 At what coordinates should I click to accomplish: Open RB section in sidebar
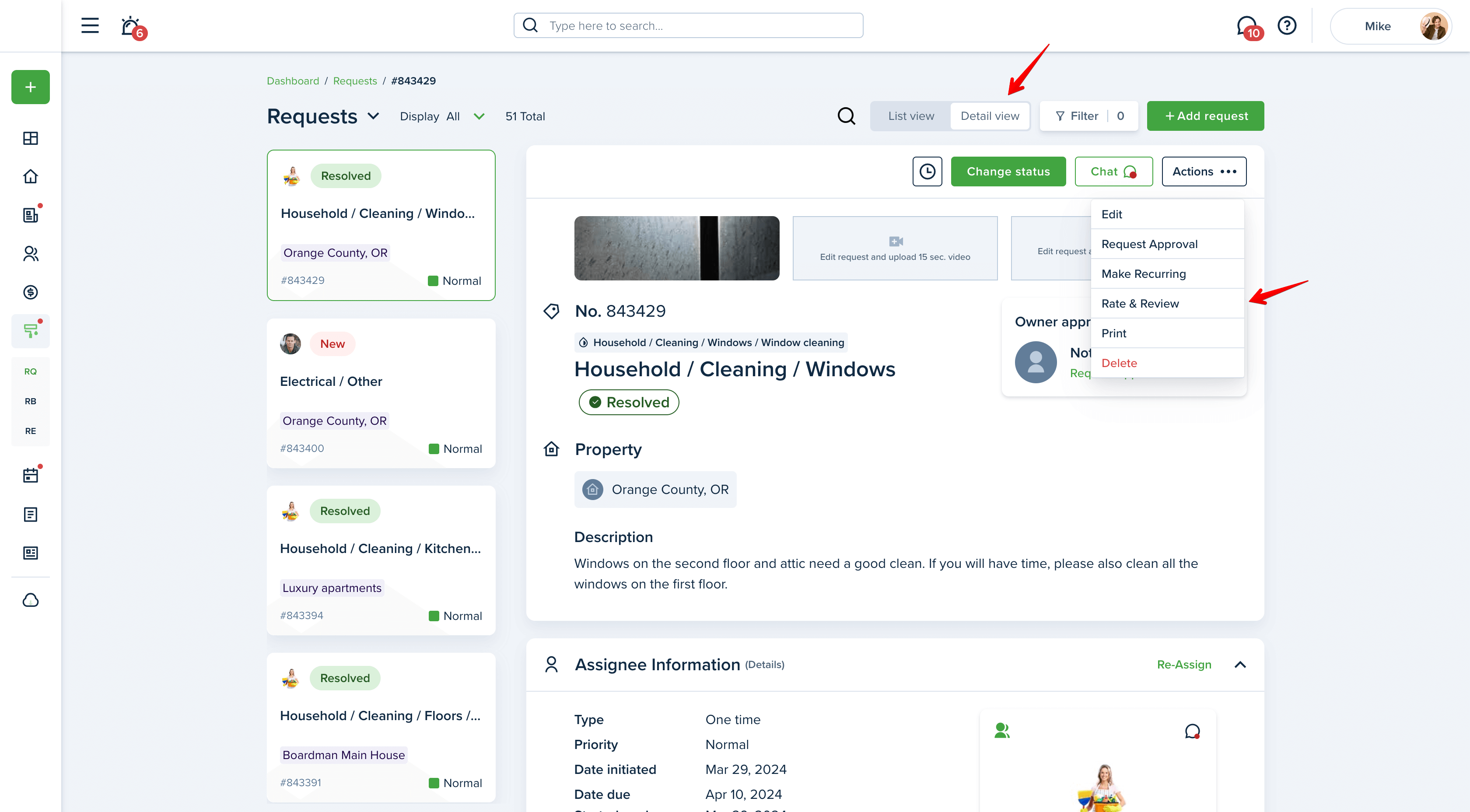[31, 401]
